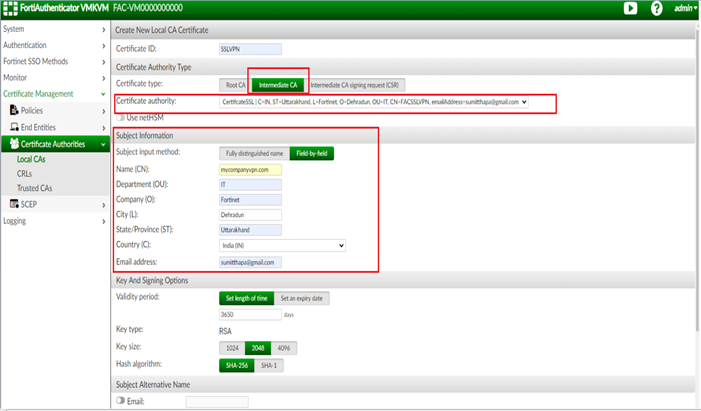Open Trusted CAs in the sidebar
Viewport: 701px width, 411px height.
point(35,188)
